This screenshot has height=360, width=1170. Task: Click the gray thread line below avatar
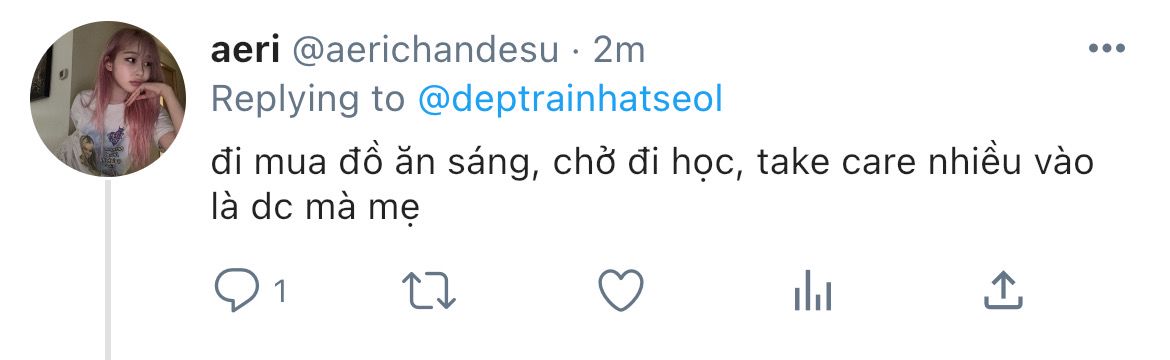point(108,270)
